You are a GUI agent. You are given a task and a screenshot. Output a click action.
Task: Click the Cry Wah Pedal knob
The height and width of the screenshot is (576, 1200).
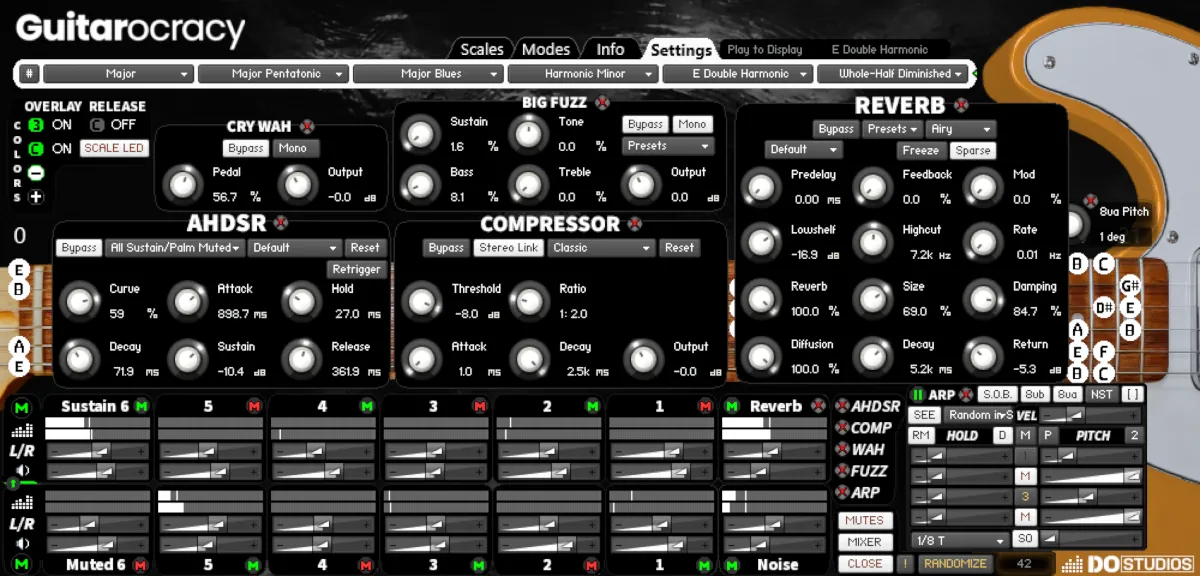pos(182,184)
